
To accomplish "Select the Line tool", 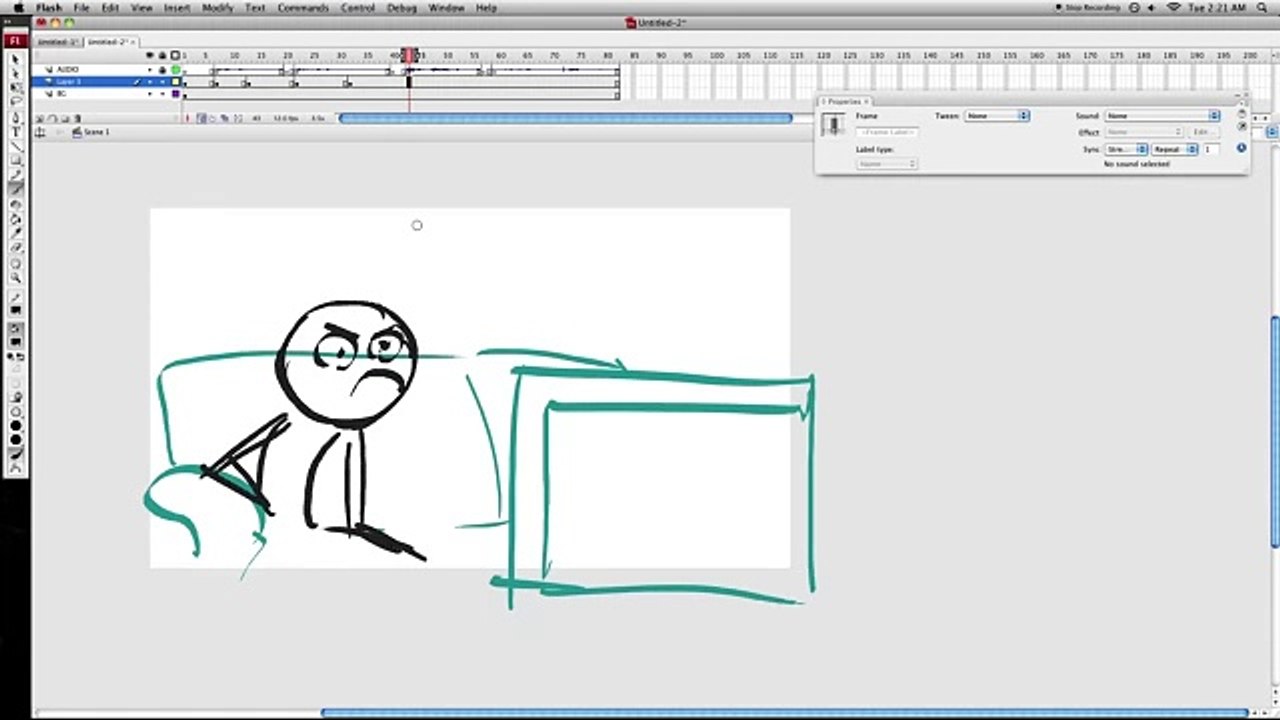I will [16, 146].
